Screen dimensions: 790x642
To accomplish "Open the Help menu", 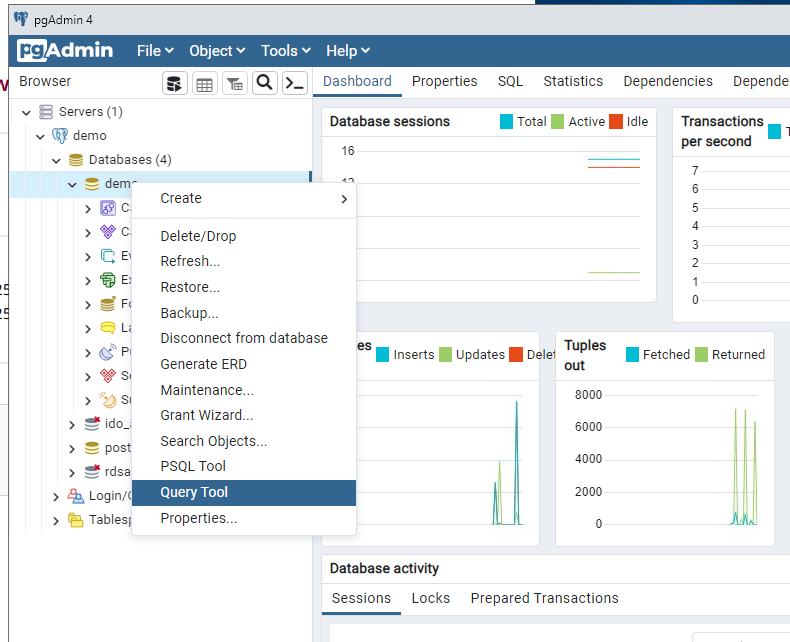I will 348,51.
